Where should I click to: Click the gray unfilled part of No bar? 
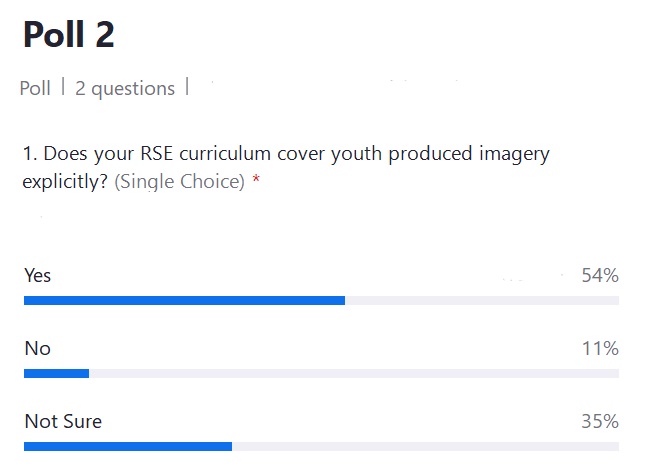pos(354,374)
